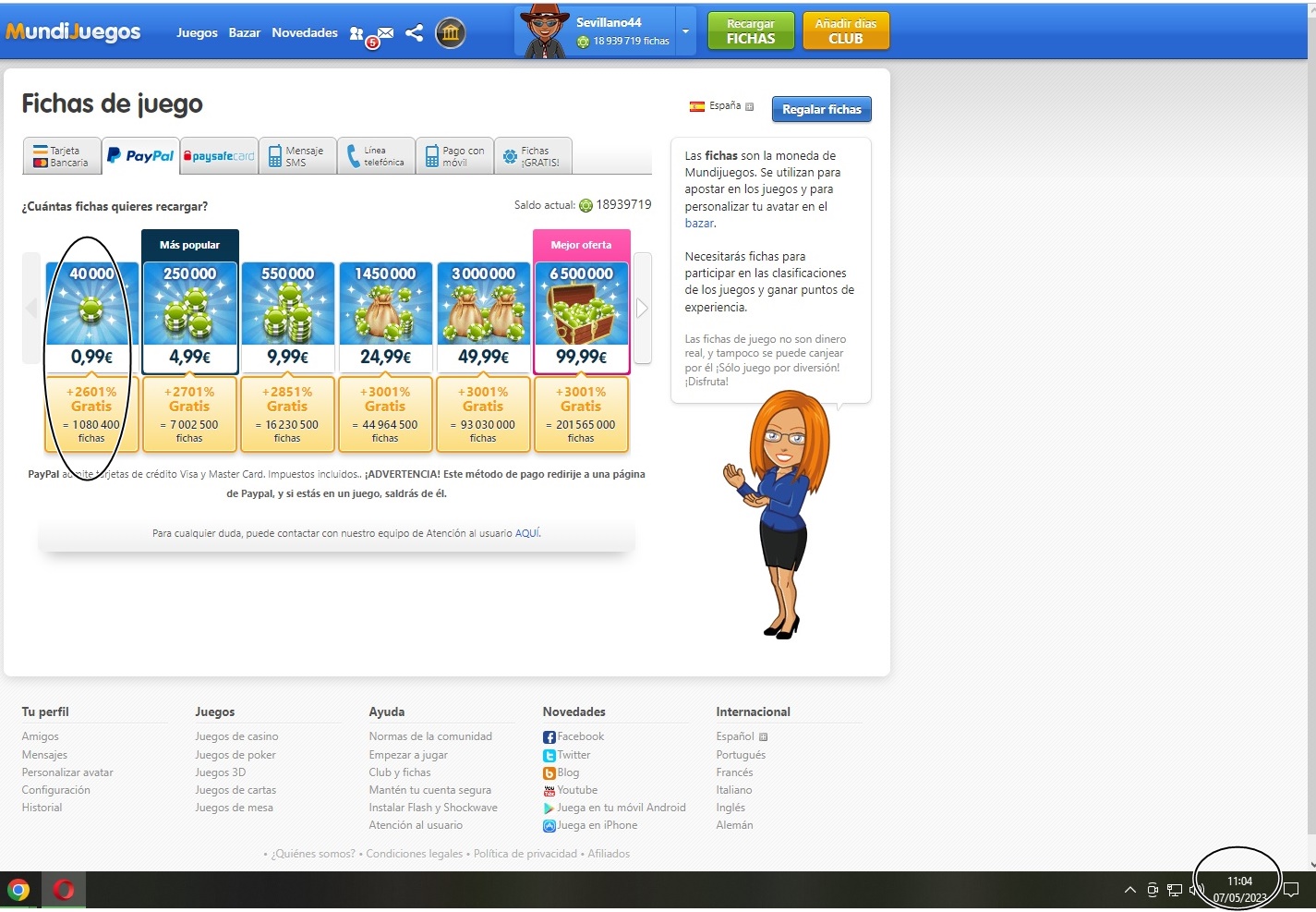The height and width of the screenshot is (912, 1316).
Task: Open the España country selector
Action: 722,106
